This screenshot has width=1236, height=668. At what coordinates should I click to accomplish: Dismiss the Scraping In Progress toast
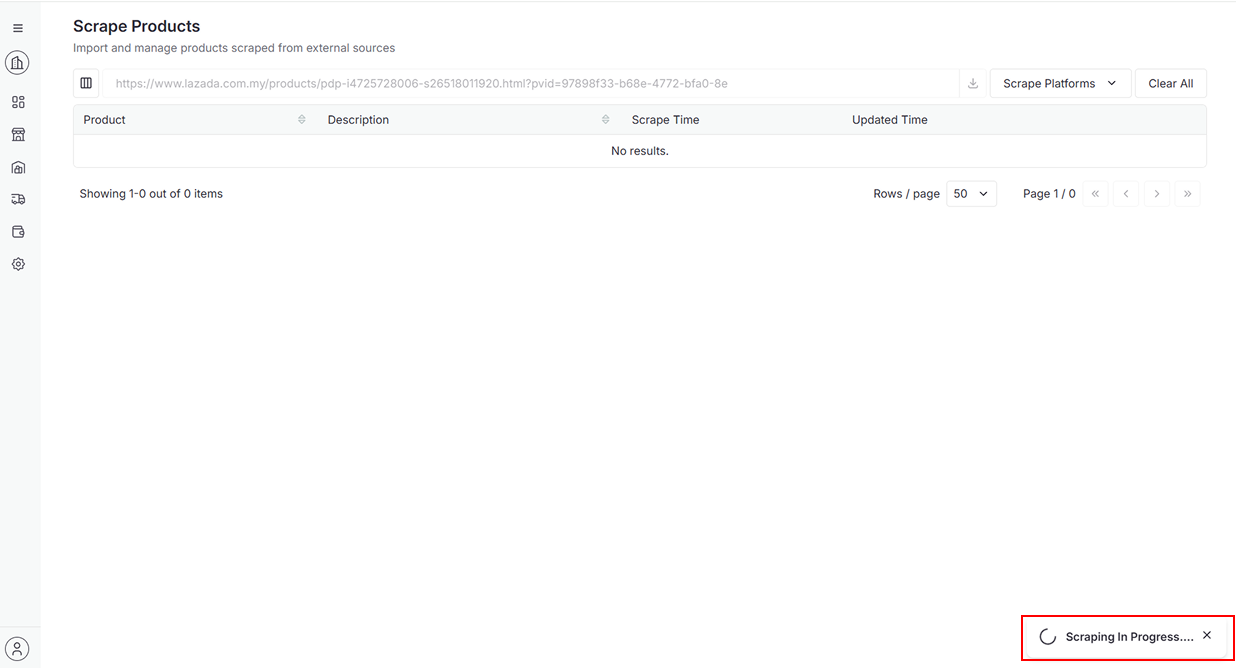pyautogui.click(x=1207, y=636)
